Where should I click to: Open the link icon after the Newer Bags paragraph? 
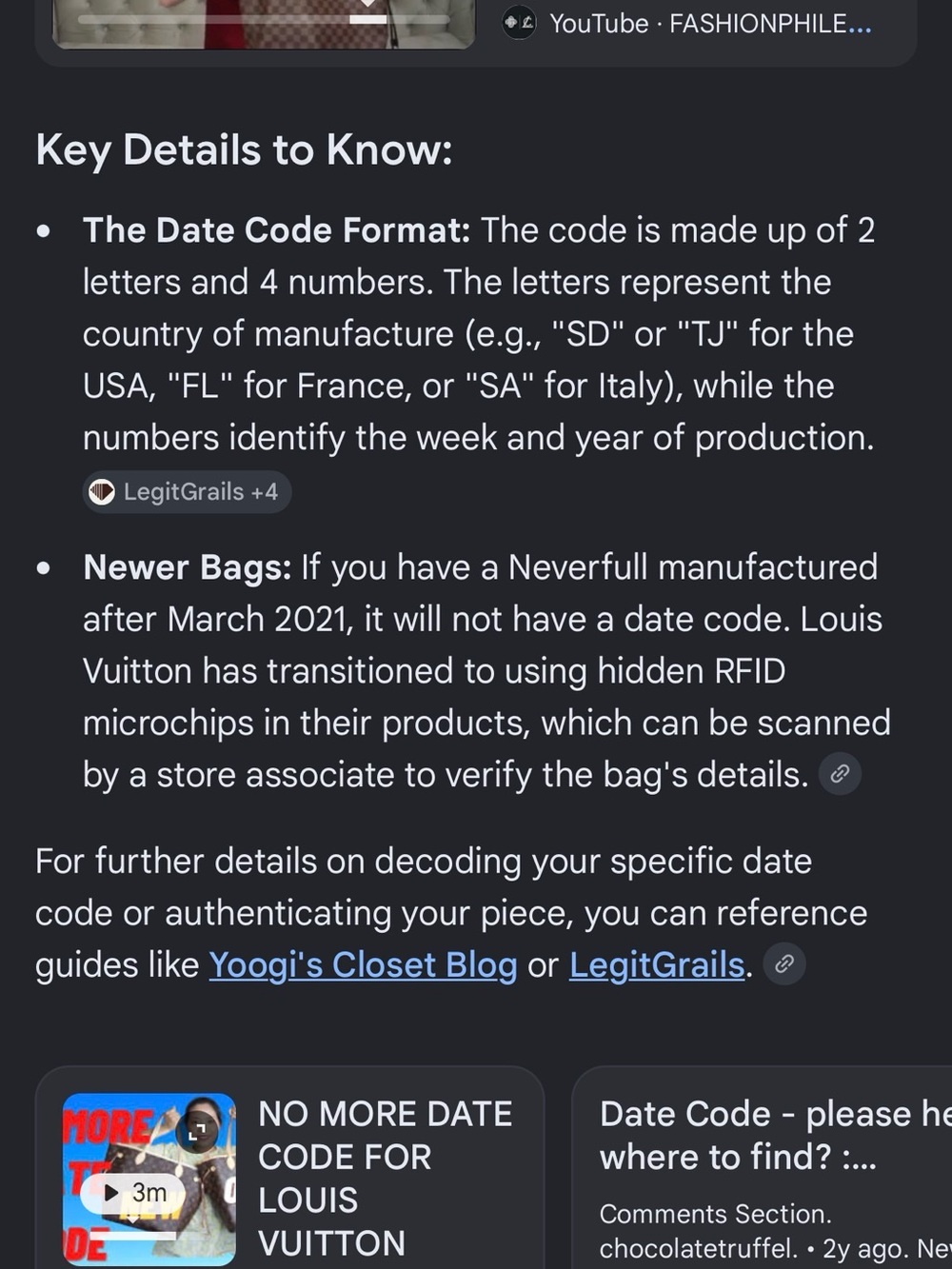[x=840, y=774]
